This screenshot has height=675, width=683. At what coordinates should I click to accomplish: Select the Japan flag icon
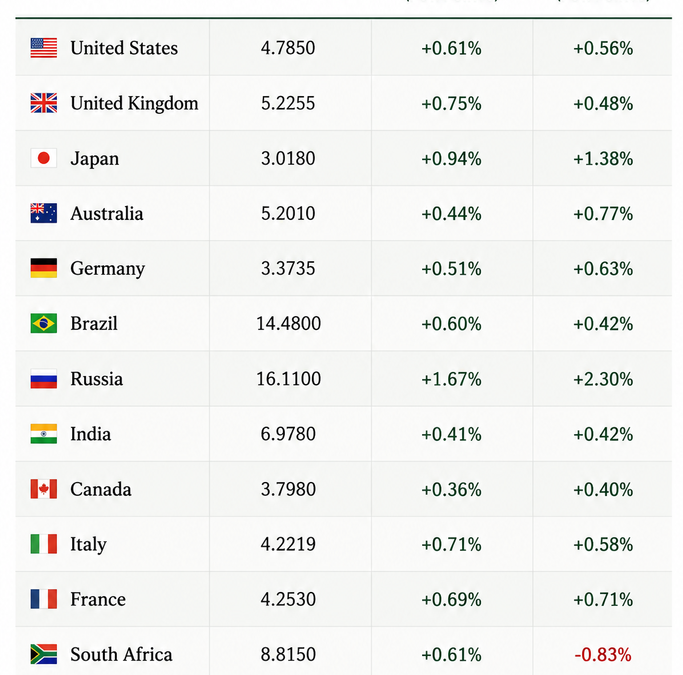point(44,158)
